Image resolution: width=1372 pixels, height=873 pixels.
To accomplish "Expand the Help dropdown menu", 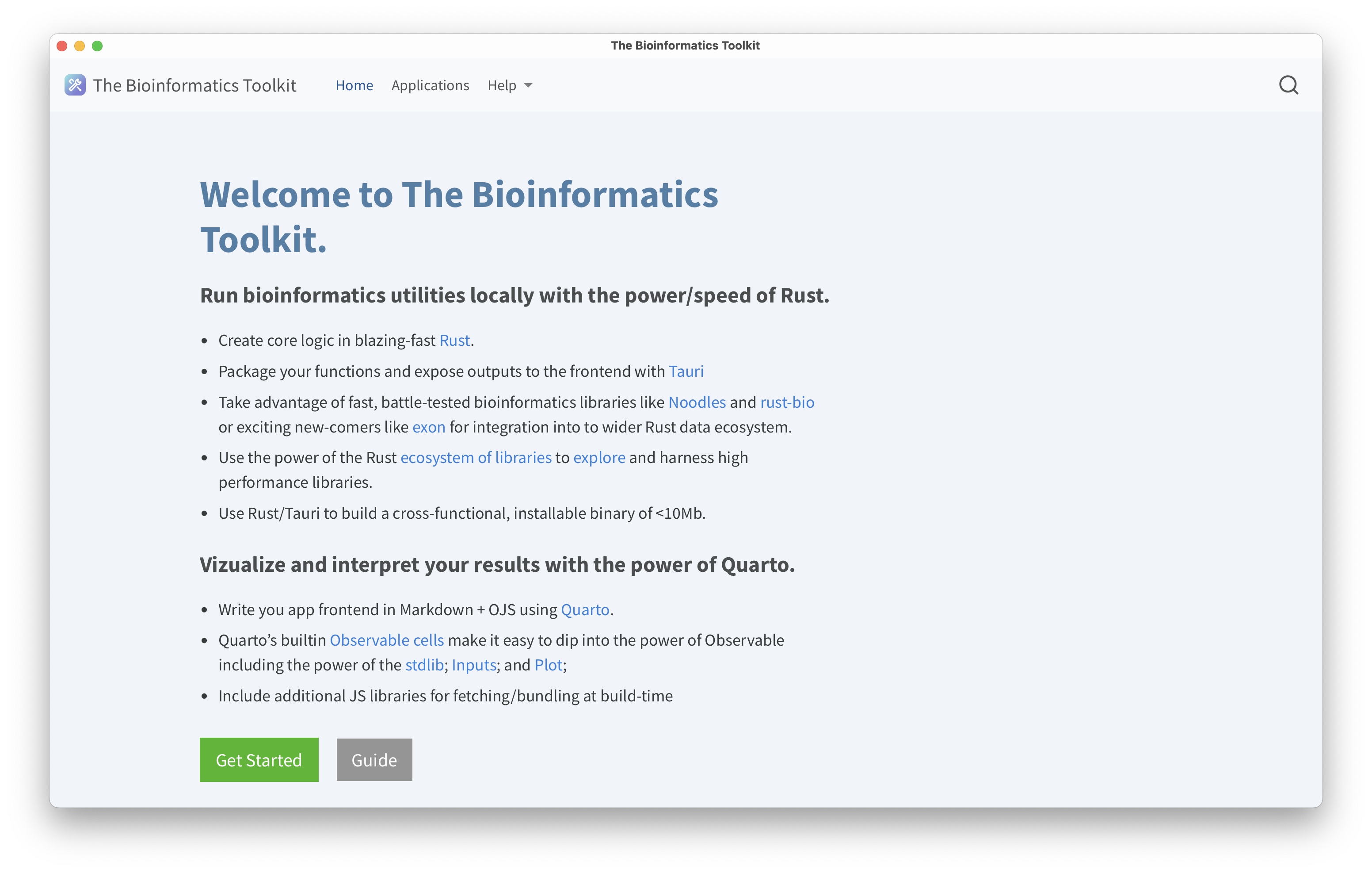I will coord(509,85).
